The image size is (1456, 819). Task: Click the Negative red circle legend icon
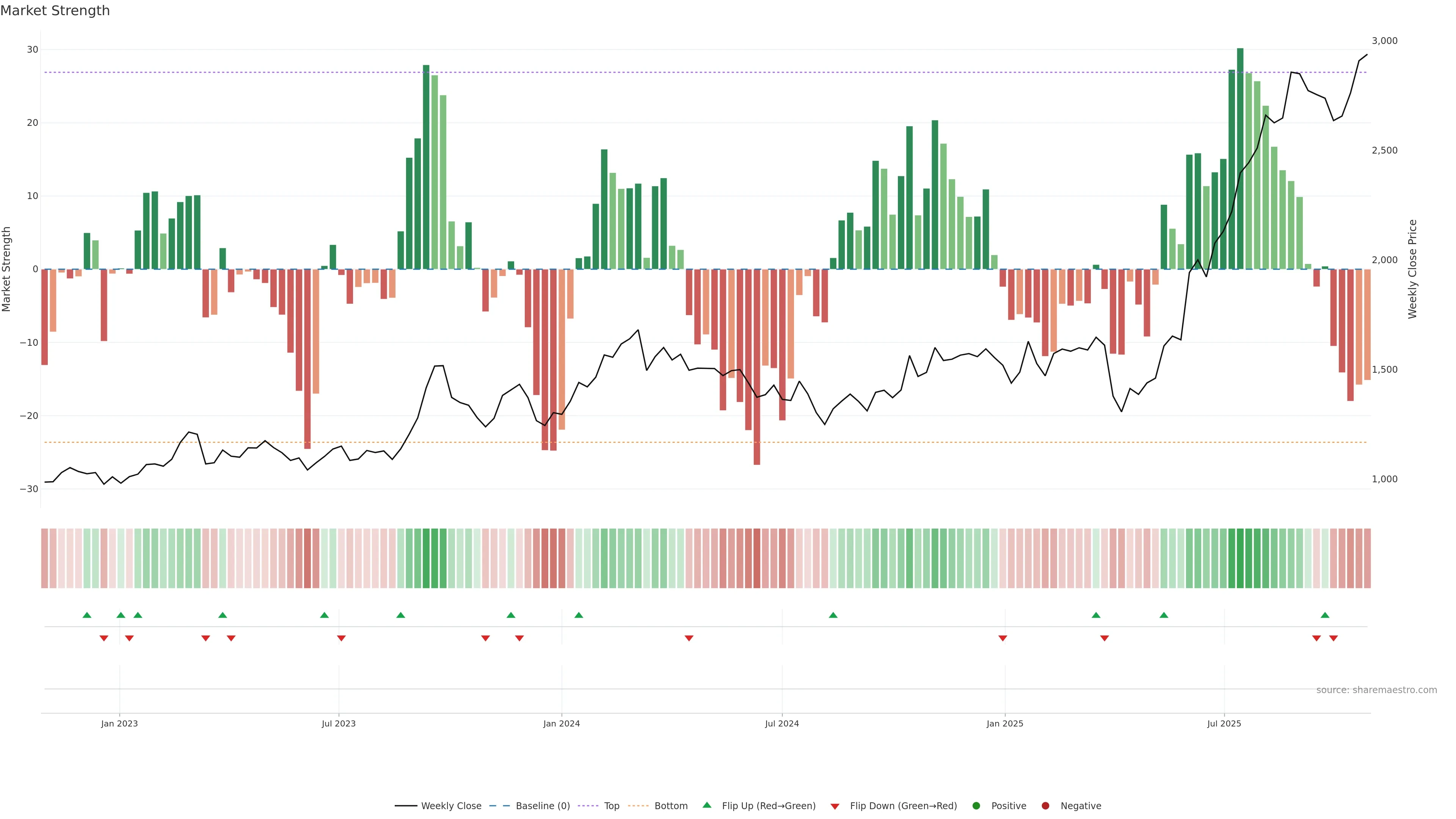[x=1045, y=806]
